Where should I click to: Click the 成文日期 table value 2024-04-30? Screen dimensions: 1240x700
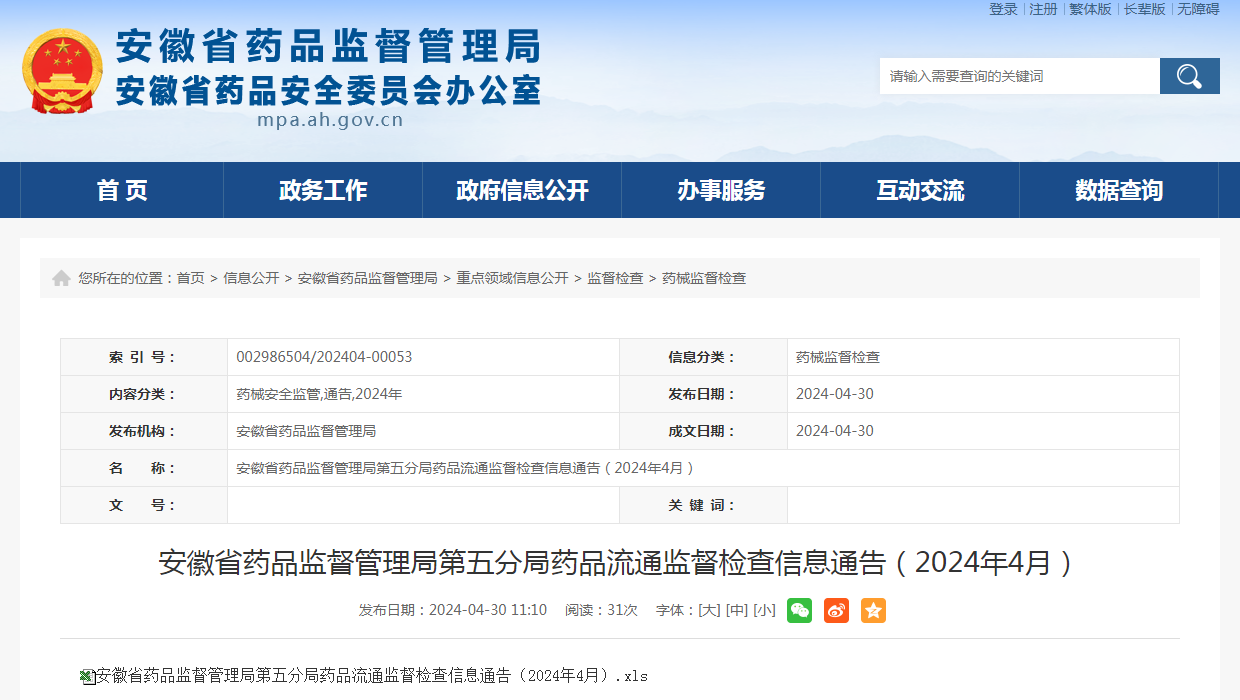835,431
